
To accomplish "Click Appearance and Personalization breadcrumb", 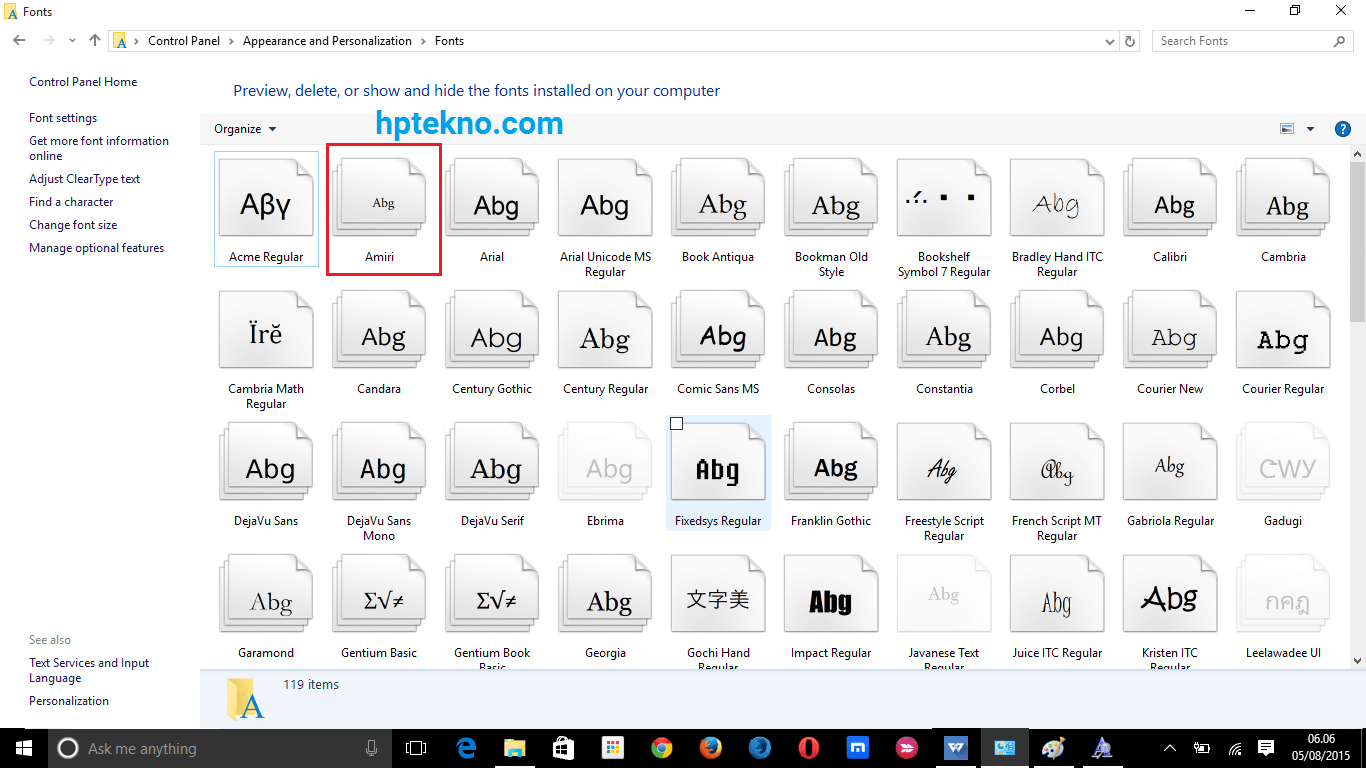I will pos(327,41).
